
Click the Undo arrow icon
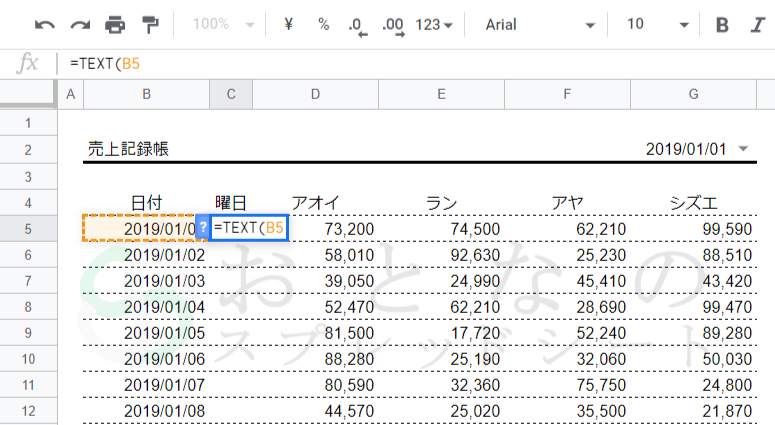pyautogui.click(x=44, y=25)
